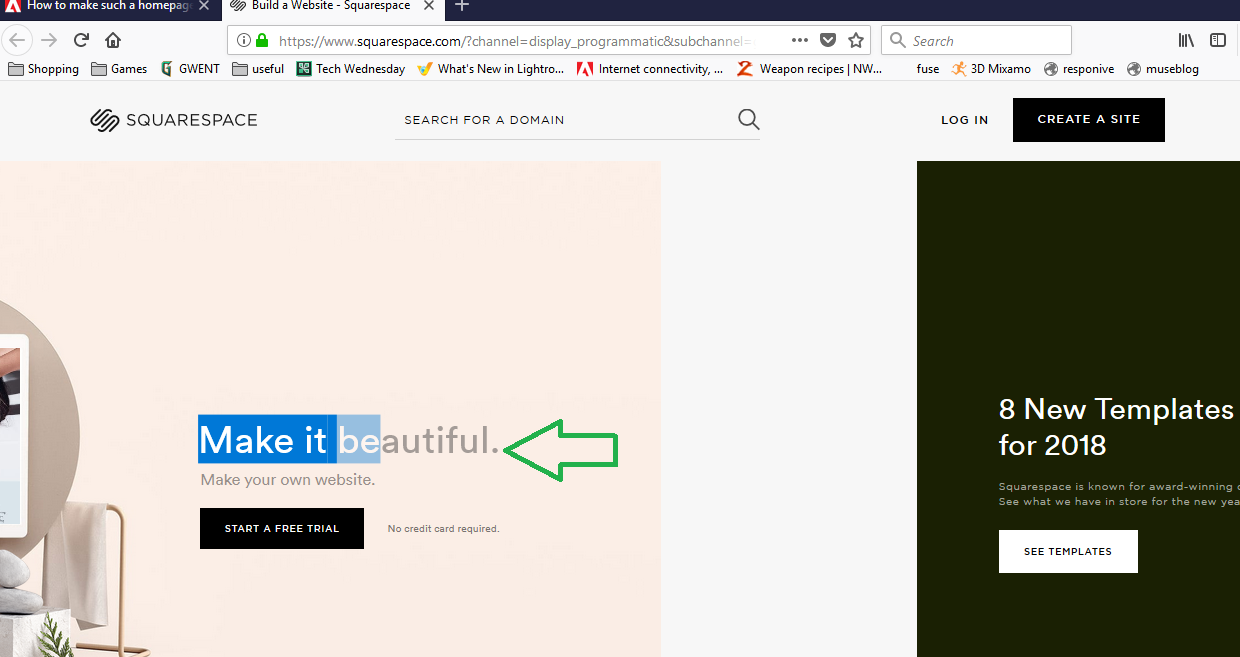Screen dimensions: 1240x657
Task: Open the 'useful' bookmarks folder
Action: coord(258,69)
